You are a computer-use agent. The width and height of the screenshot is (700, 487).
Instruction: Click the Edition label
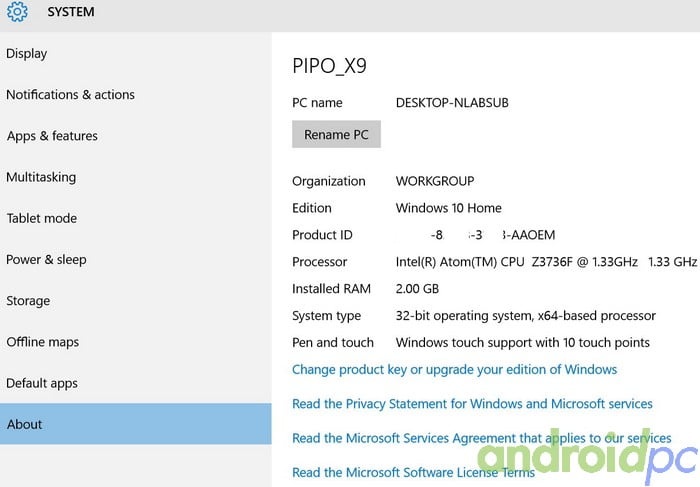(x=312, y=208)
